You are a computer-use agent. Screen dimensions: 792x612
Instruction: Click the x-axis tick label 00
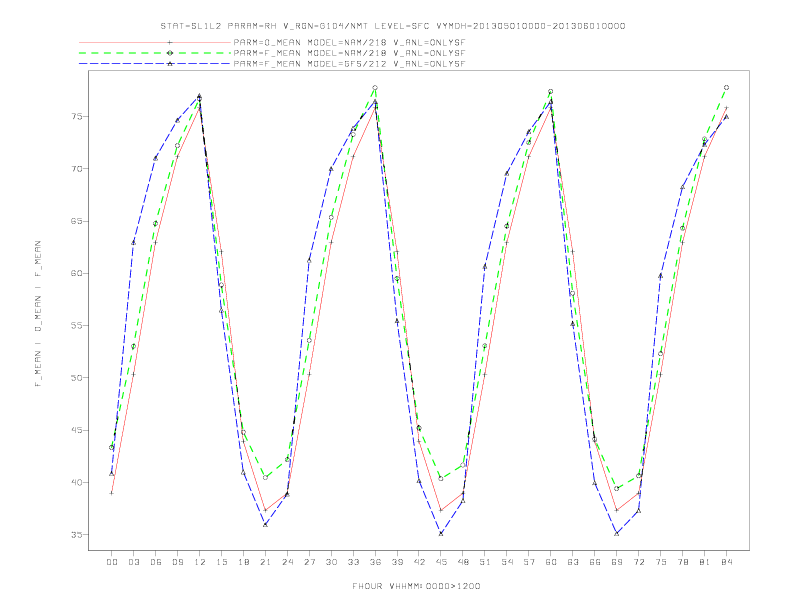pyautogui.click(x=112, y=562)
